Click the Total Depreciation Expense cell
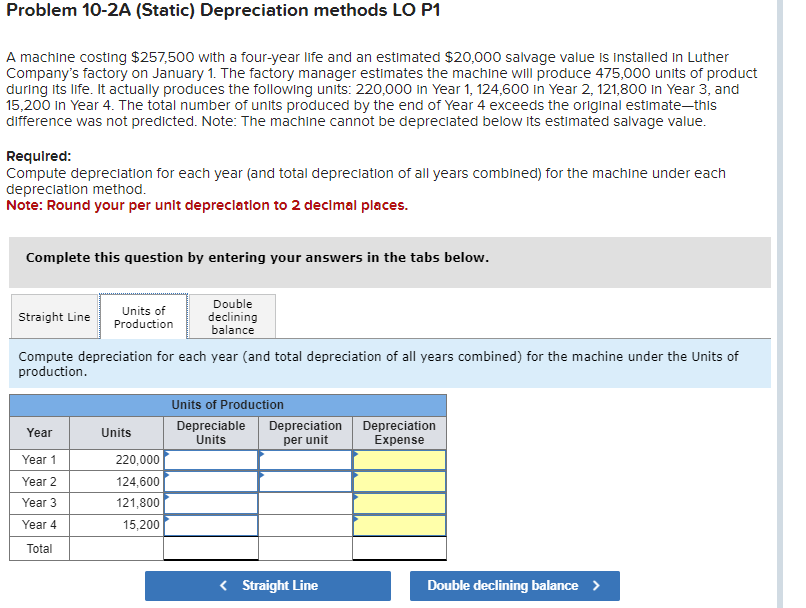The image size is (806, 608). (398, 548)
